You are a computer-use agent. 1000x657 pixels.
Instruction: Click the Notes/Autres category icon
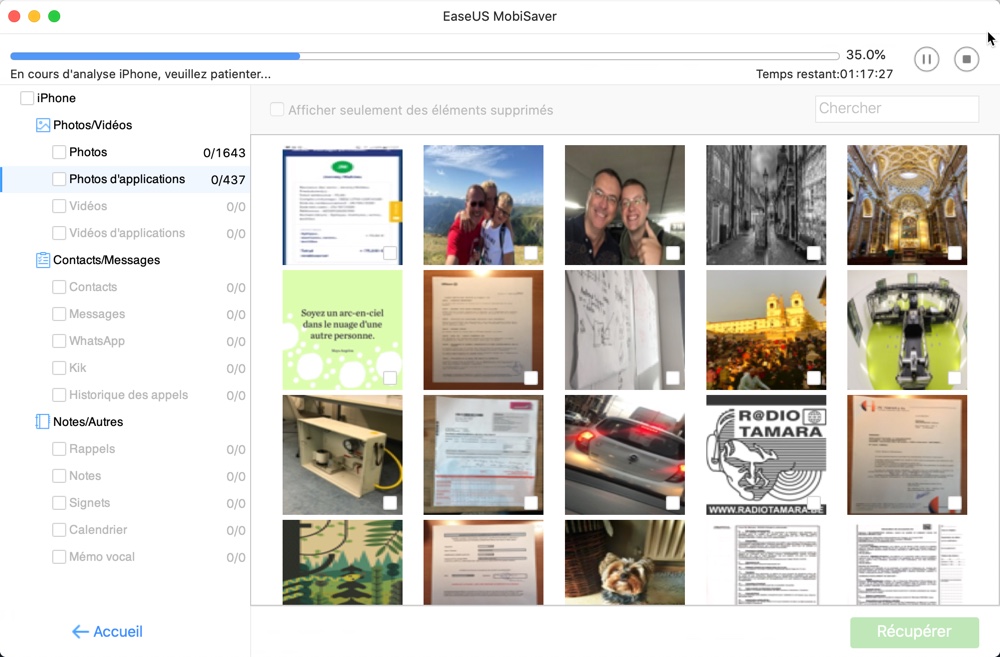pyautogui.click(x=43, y=422)
